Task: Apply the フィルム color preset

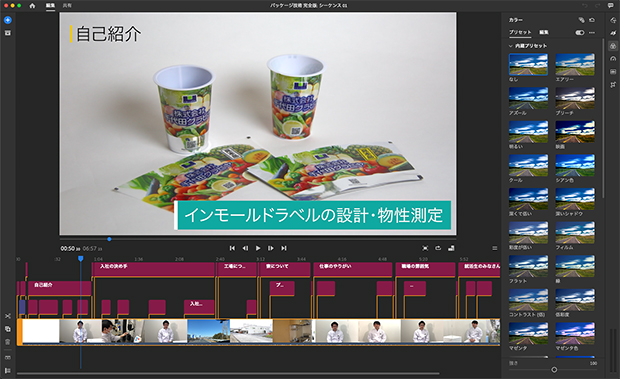Action: (x=575, y=232)
